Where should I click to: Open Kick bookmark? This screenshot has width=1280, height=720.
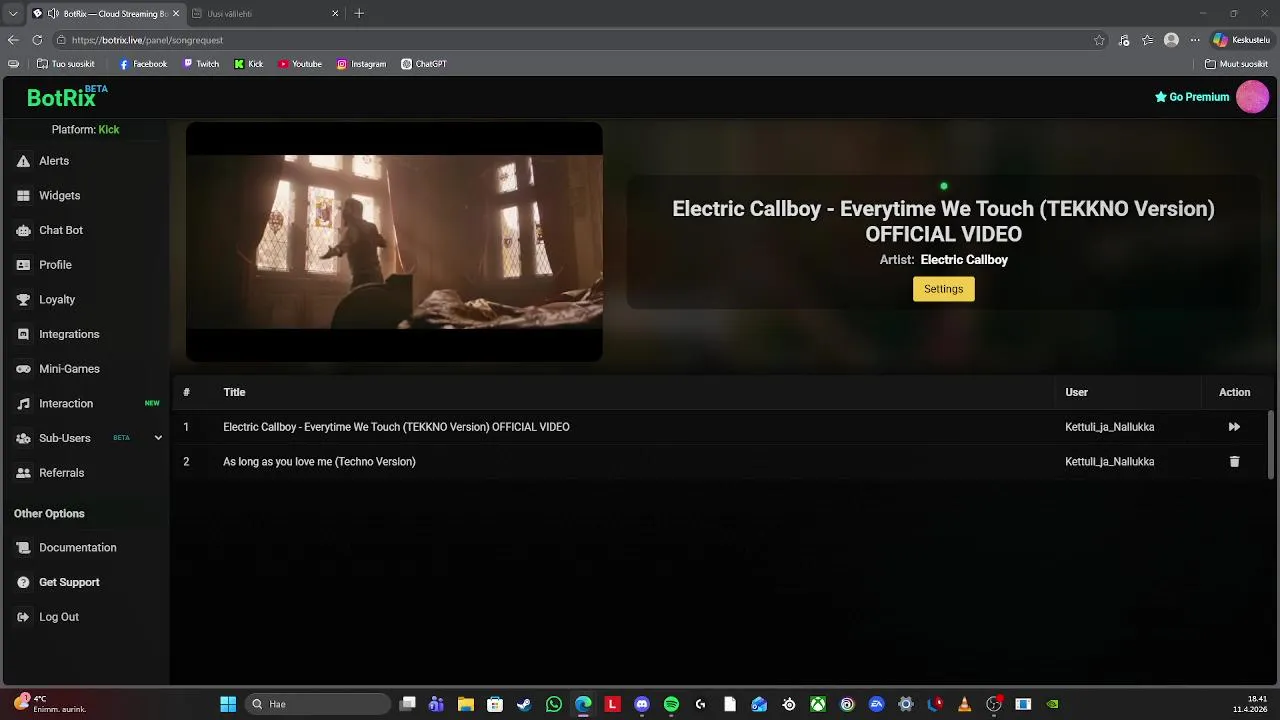coord(249,64)
